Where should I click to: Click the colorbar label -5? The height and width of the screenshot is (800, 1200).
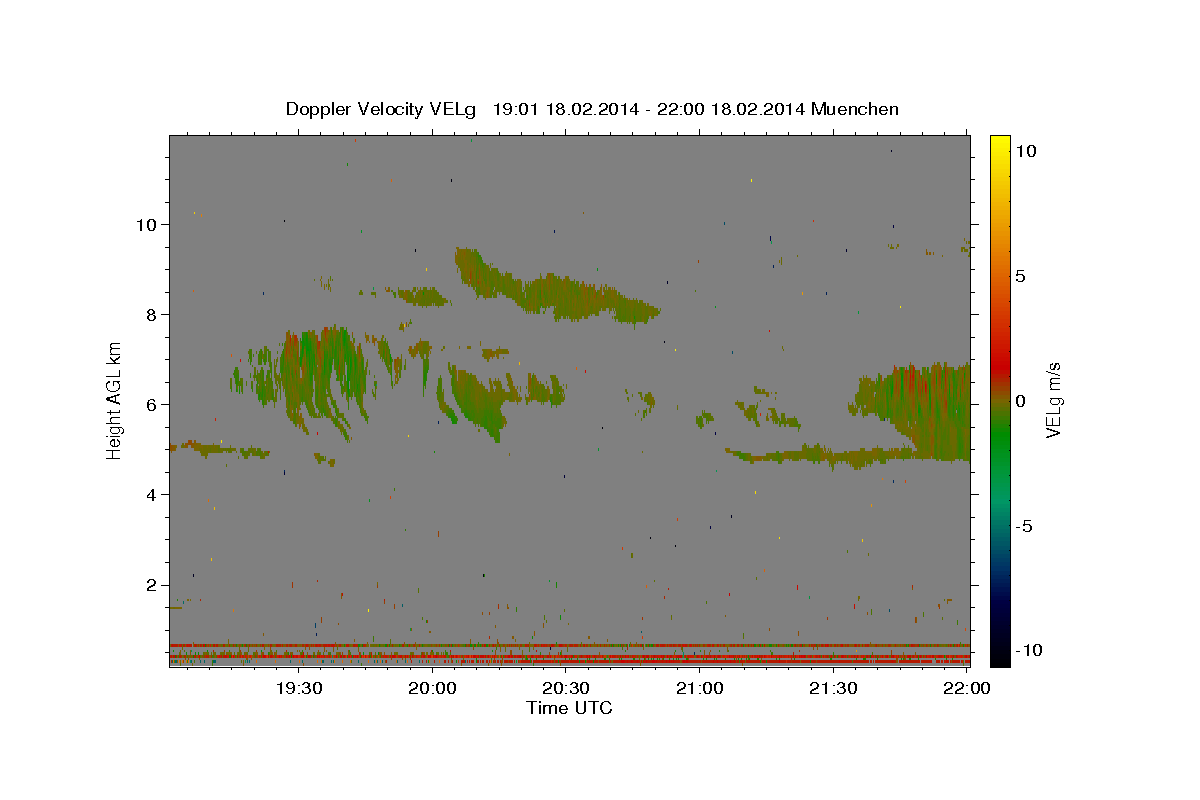1023,526
